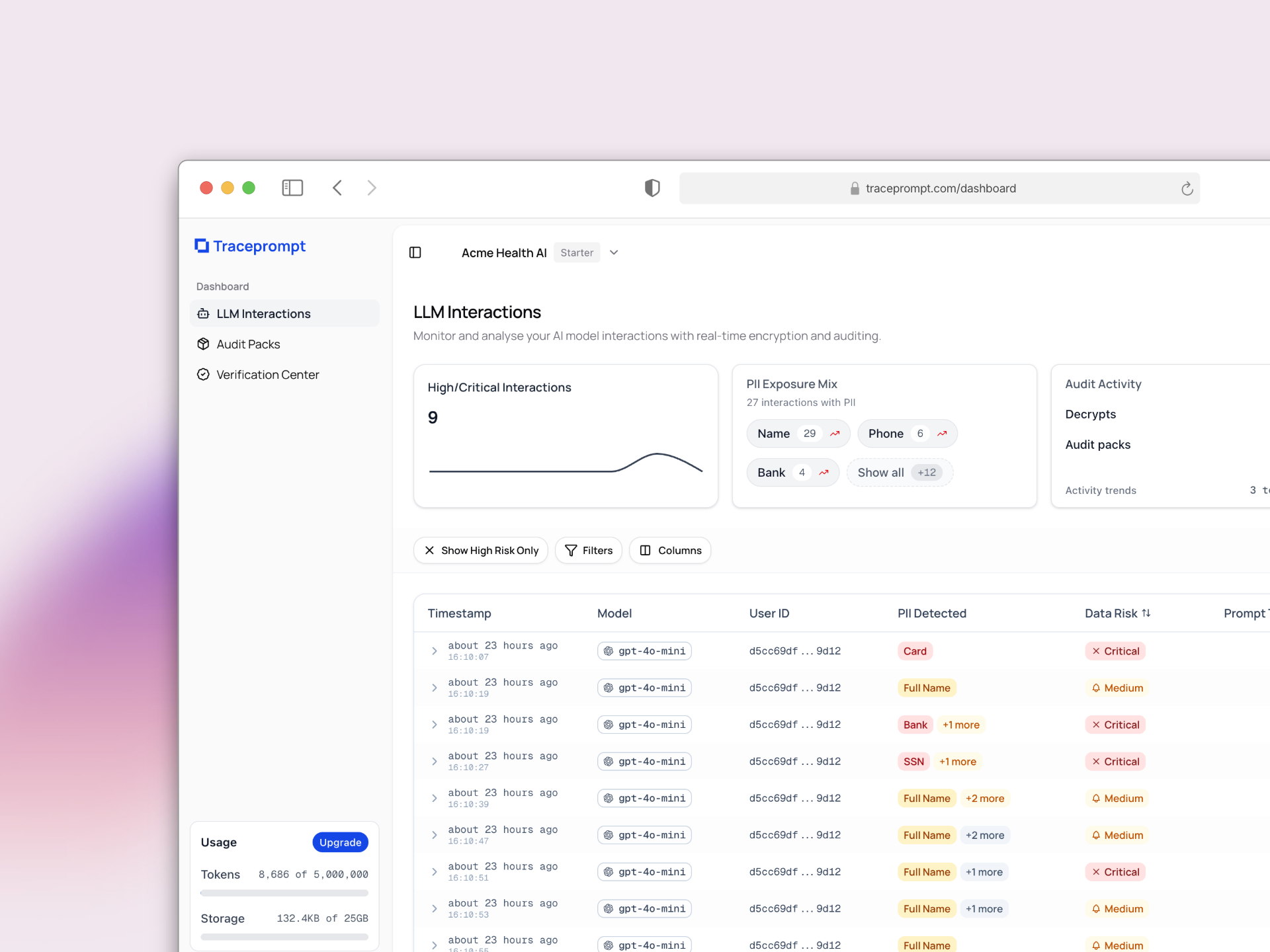
Task: Click the Card PII tag
Action: click(915, 651)
